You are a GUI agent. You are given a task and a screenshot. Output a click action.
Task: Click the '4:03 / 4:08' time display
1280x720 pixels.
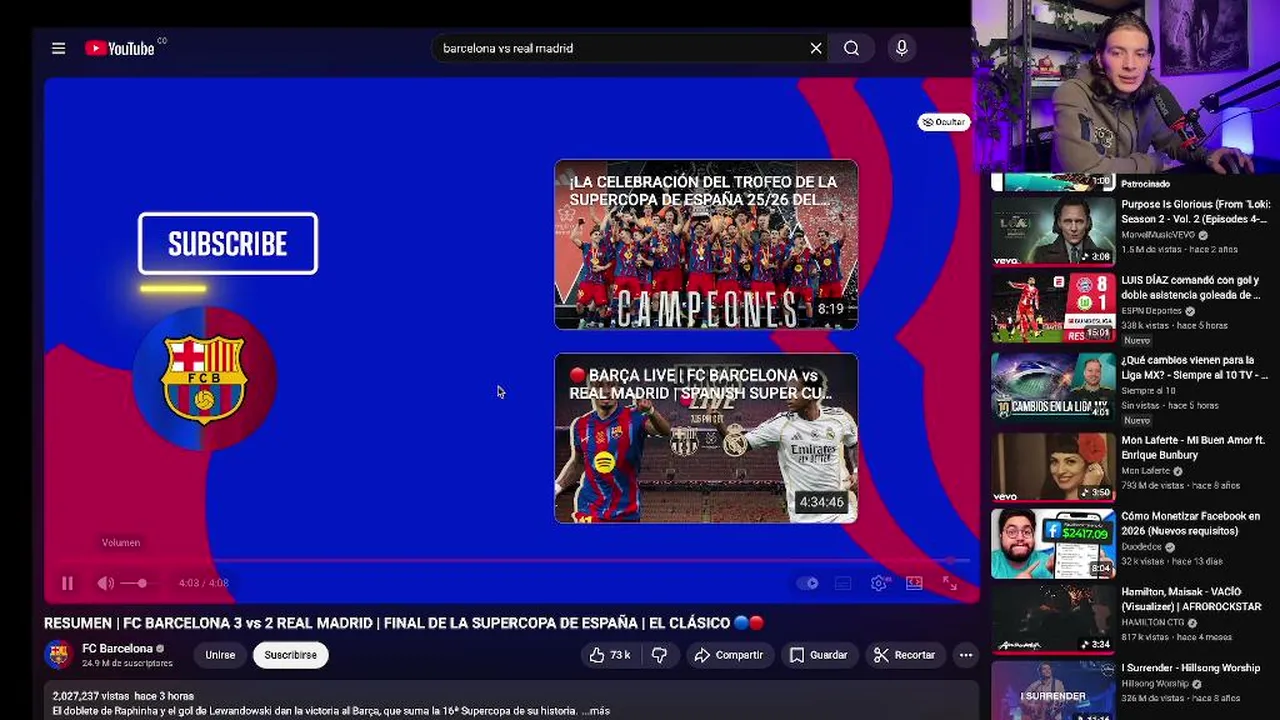[204, 583]
